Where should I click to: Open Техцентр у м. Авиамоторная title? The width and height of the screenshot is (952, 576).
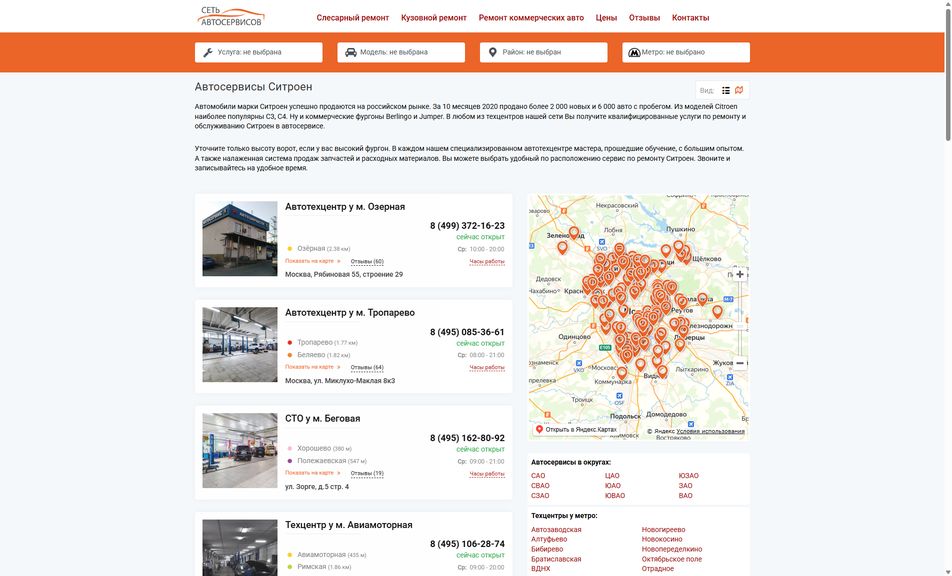tap(348, 524)
